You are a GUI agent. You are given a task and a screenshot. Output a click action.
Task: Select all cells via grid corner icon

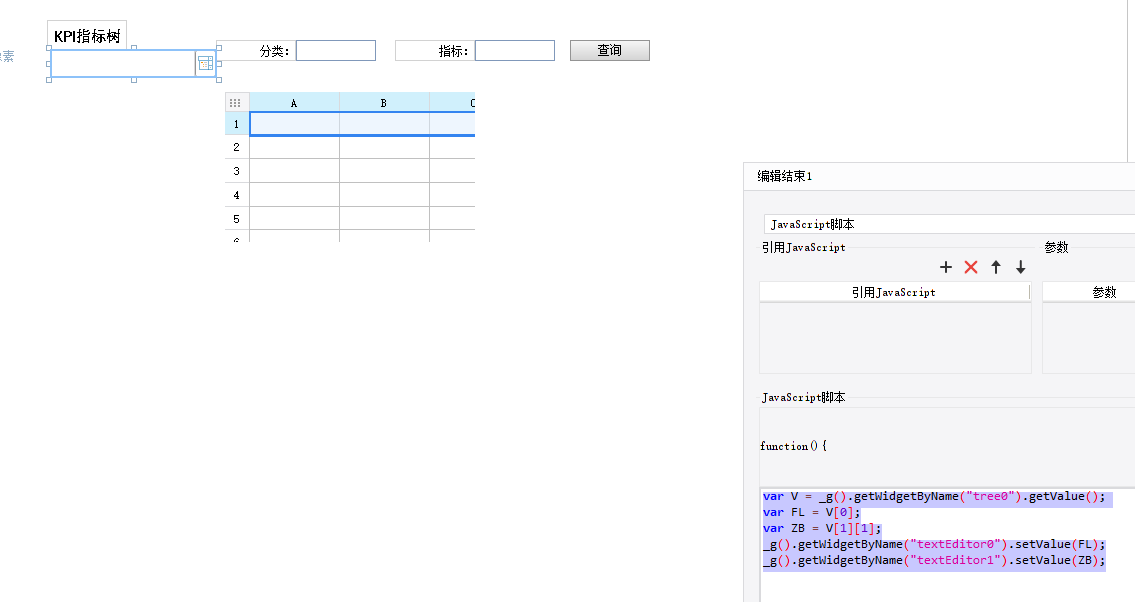[235, 103]
